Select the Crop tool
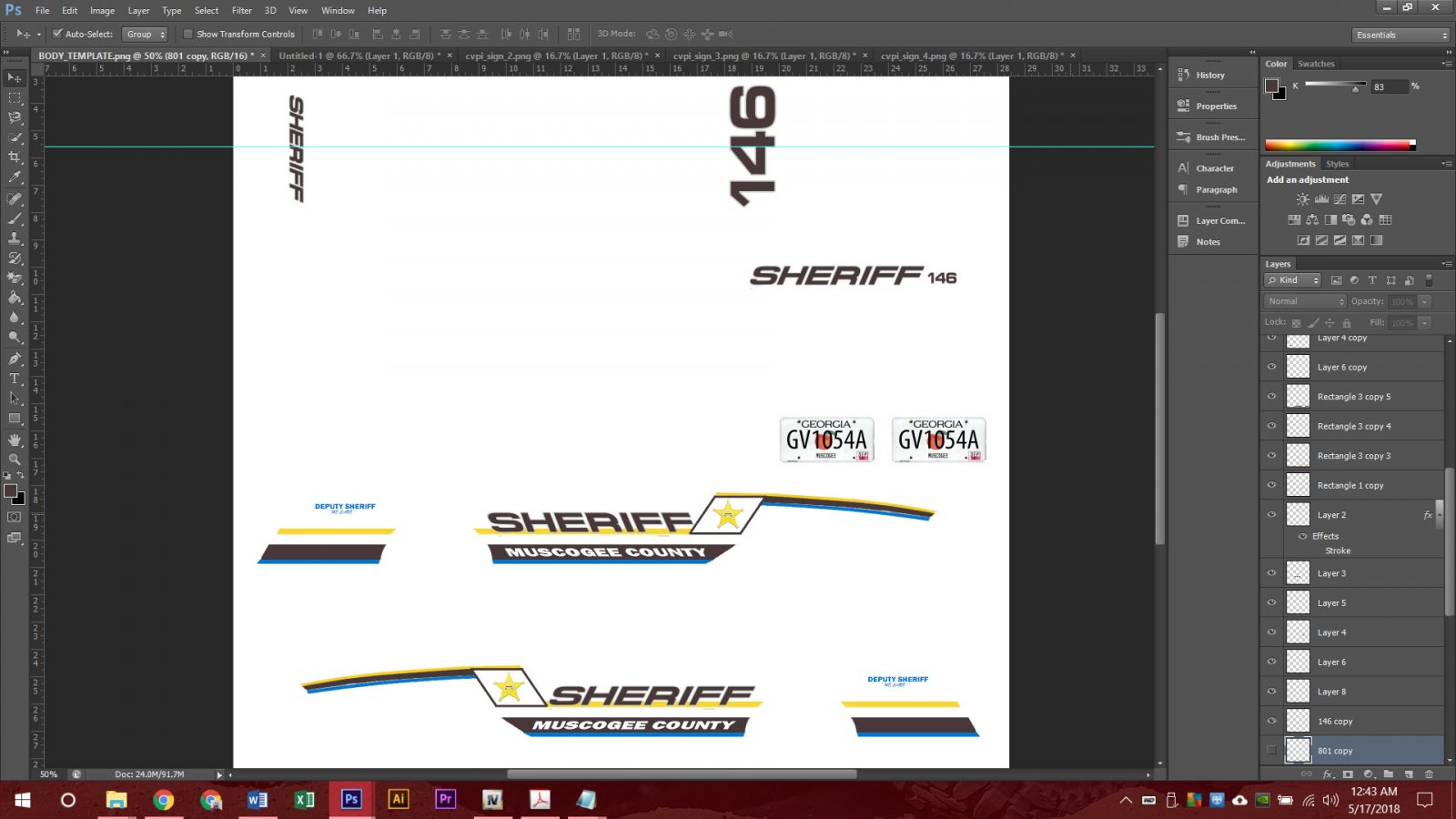 [x=15, y=157]
